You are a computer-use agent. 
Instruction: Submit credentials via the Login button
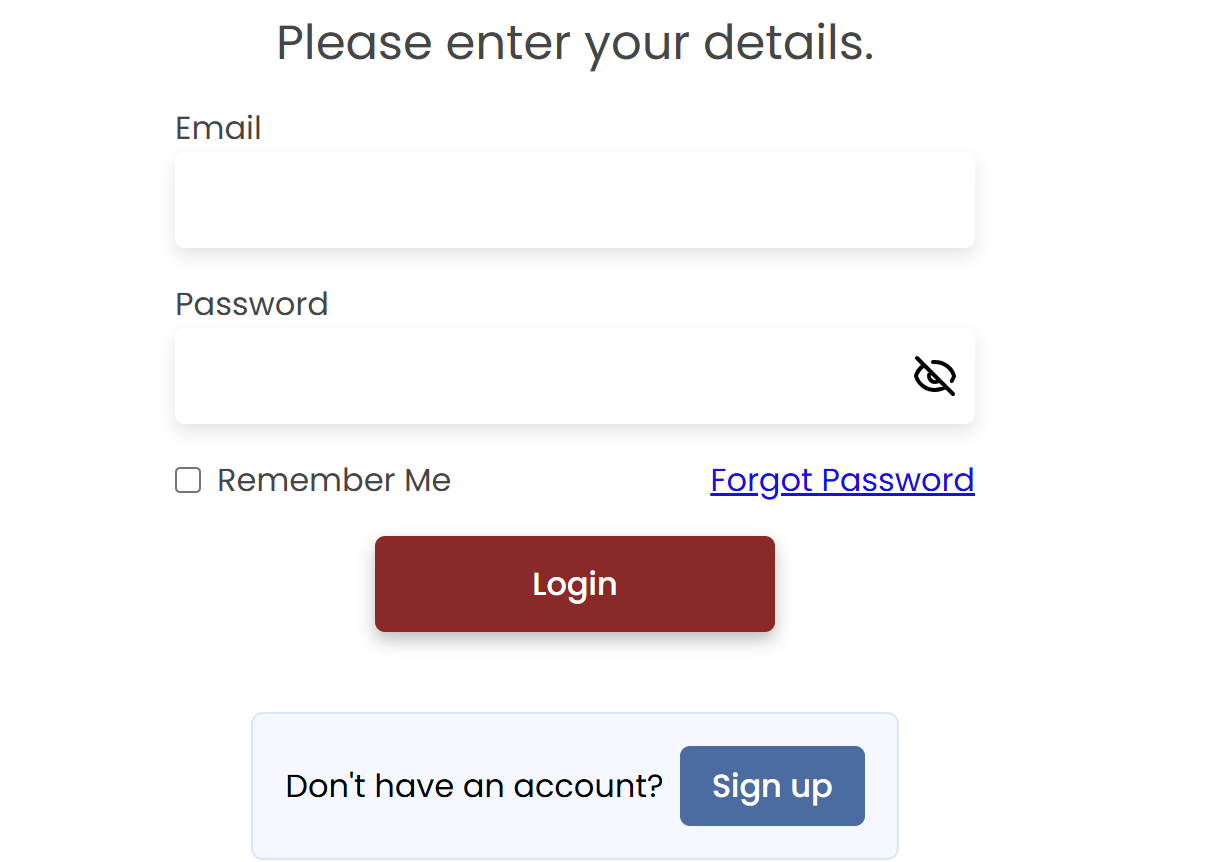[x=575, y=584]
